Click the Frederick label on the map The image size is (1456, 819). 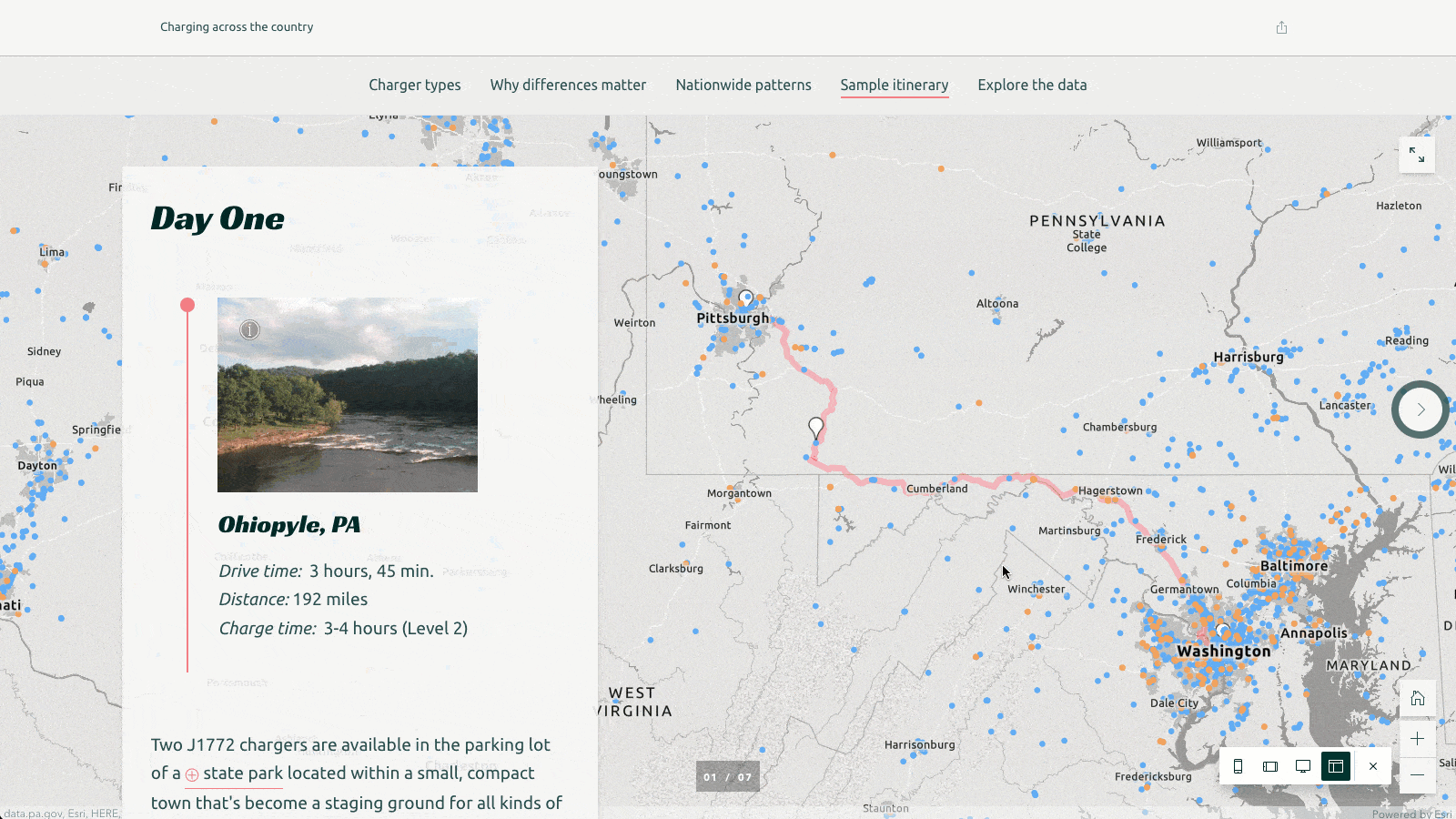click(x=1161, y=540)
